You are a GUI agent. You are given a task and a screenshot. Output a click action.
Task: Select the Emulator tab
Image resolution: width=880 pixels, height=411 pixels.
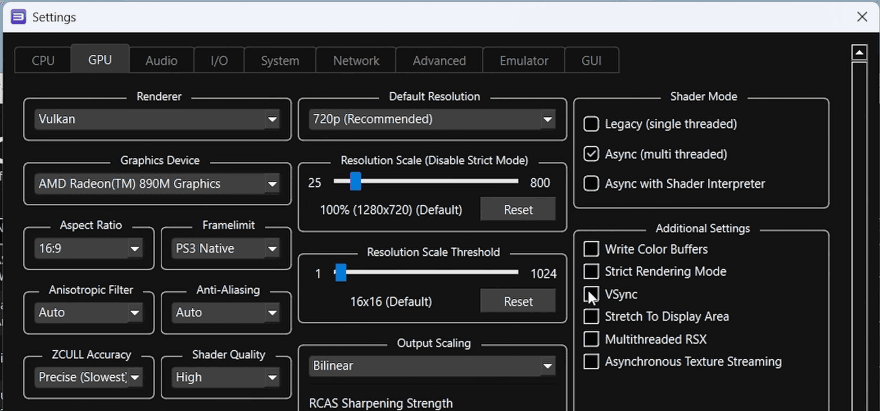tap(524, 61)
